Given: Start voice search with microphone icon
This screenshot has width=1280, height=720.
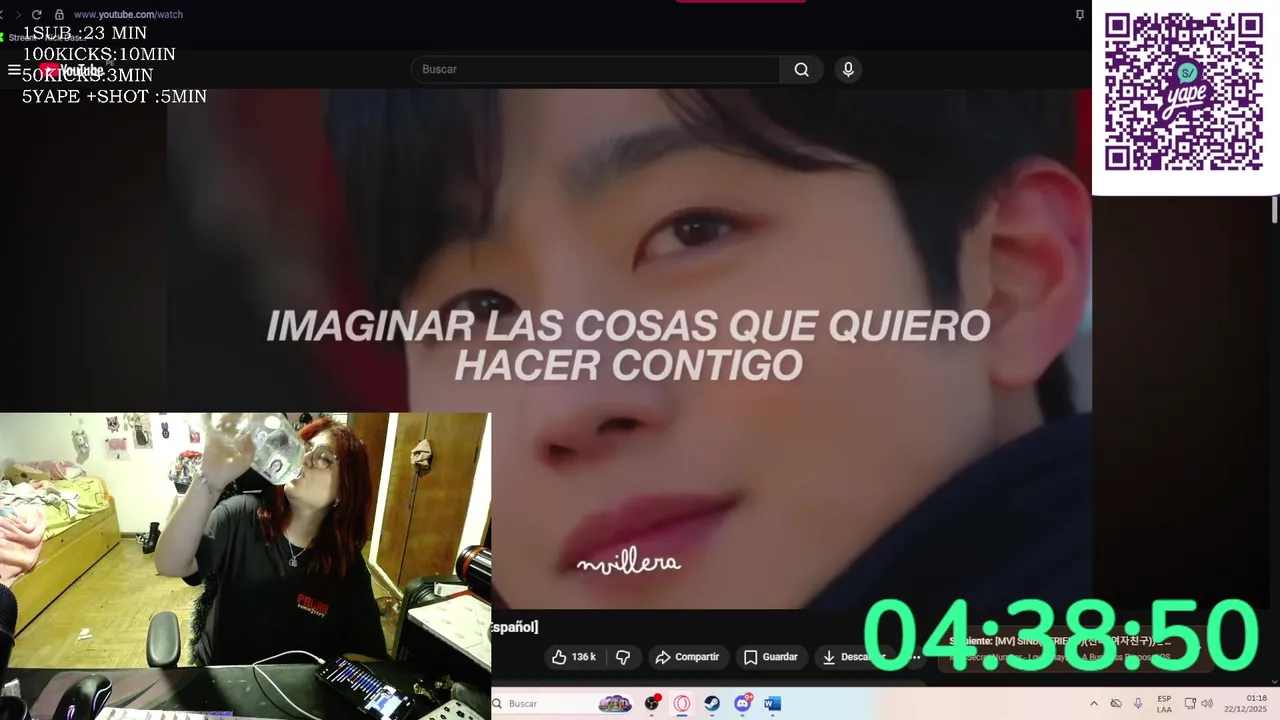Looking at the screenshot, I should [848, 69].
